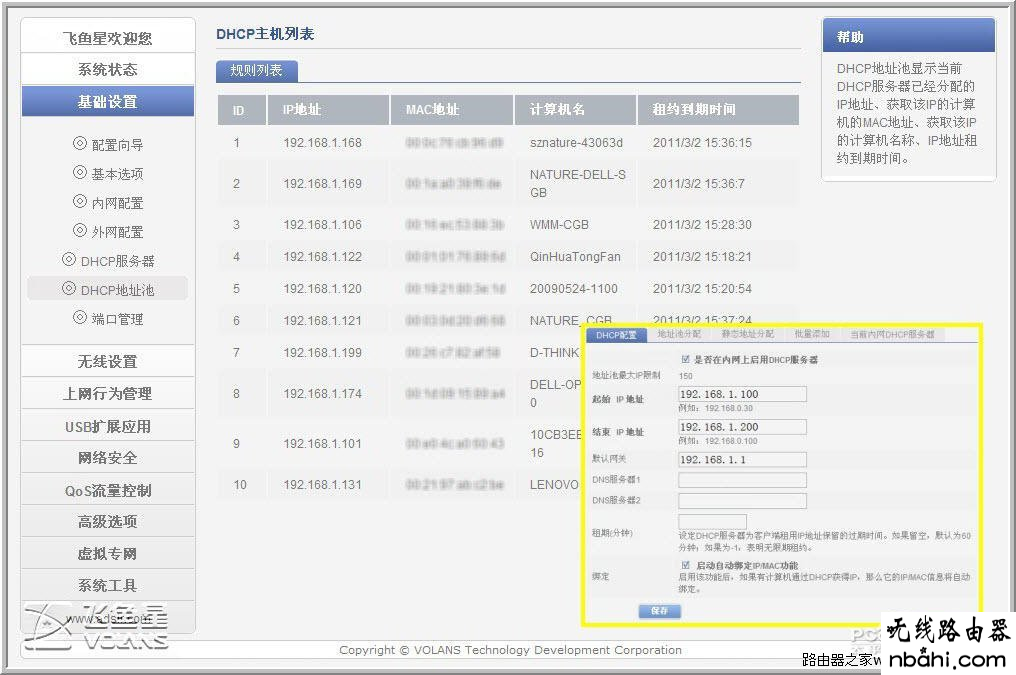Click the MAC地址 column header

click(x=452, y=109)
